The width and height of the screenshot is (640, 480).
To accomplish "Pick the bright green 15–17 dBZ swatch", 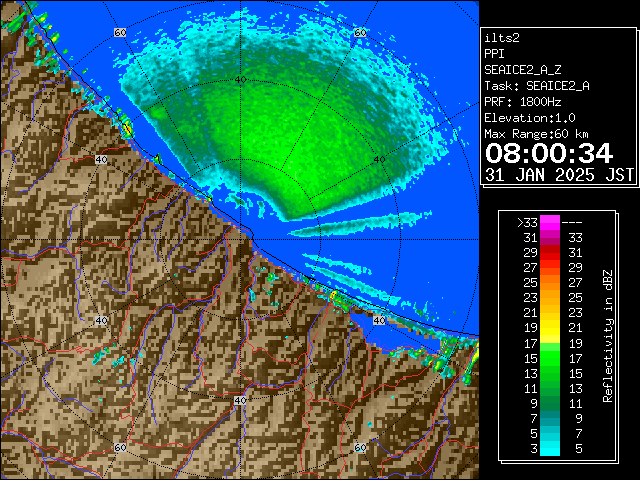I will tap(550, 358).
